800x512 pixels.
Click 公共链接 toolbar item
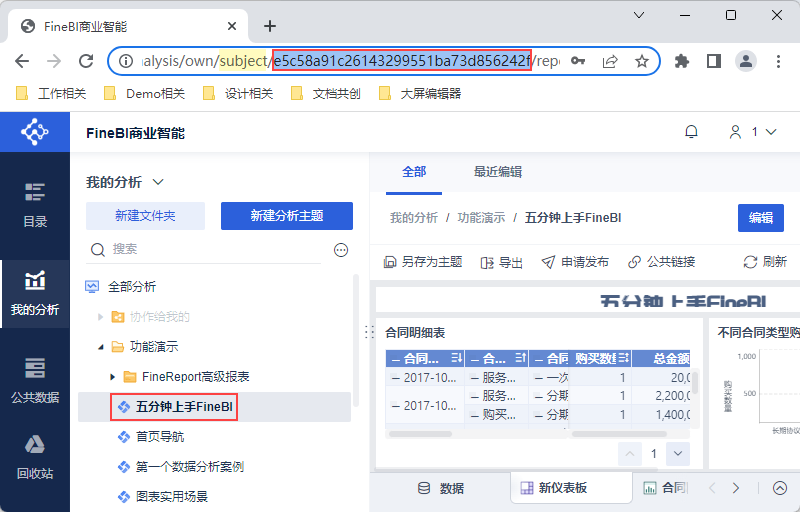(x=661, y=262)
